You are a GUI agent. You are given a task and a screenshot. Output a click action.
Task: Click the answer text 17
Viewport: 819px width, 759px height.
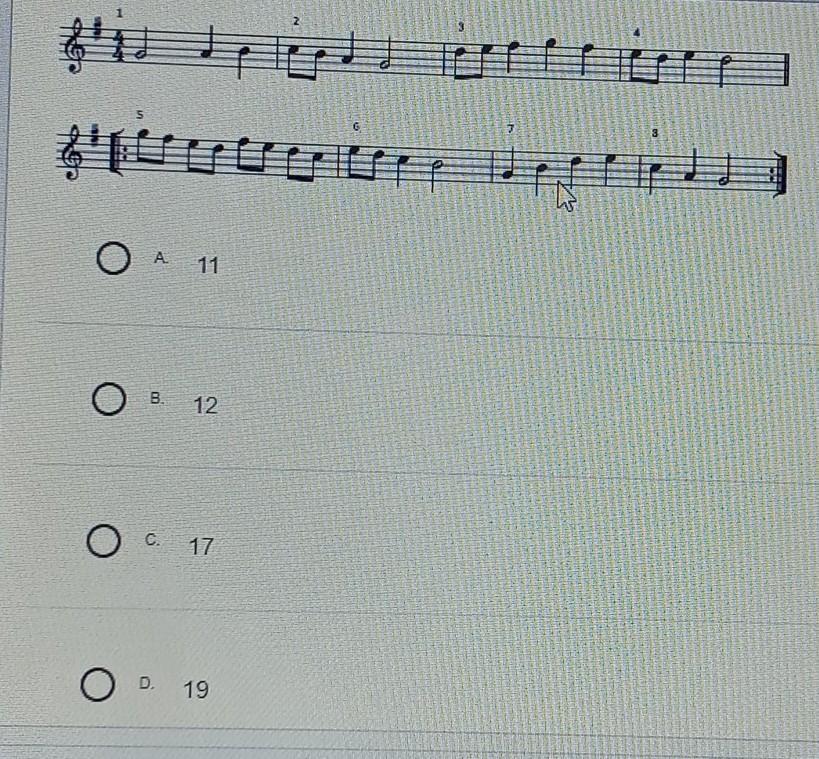(201, 547)
